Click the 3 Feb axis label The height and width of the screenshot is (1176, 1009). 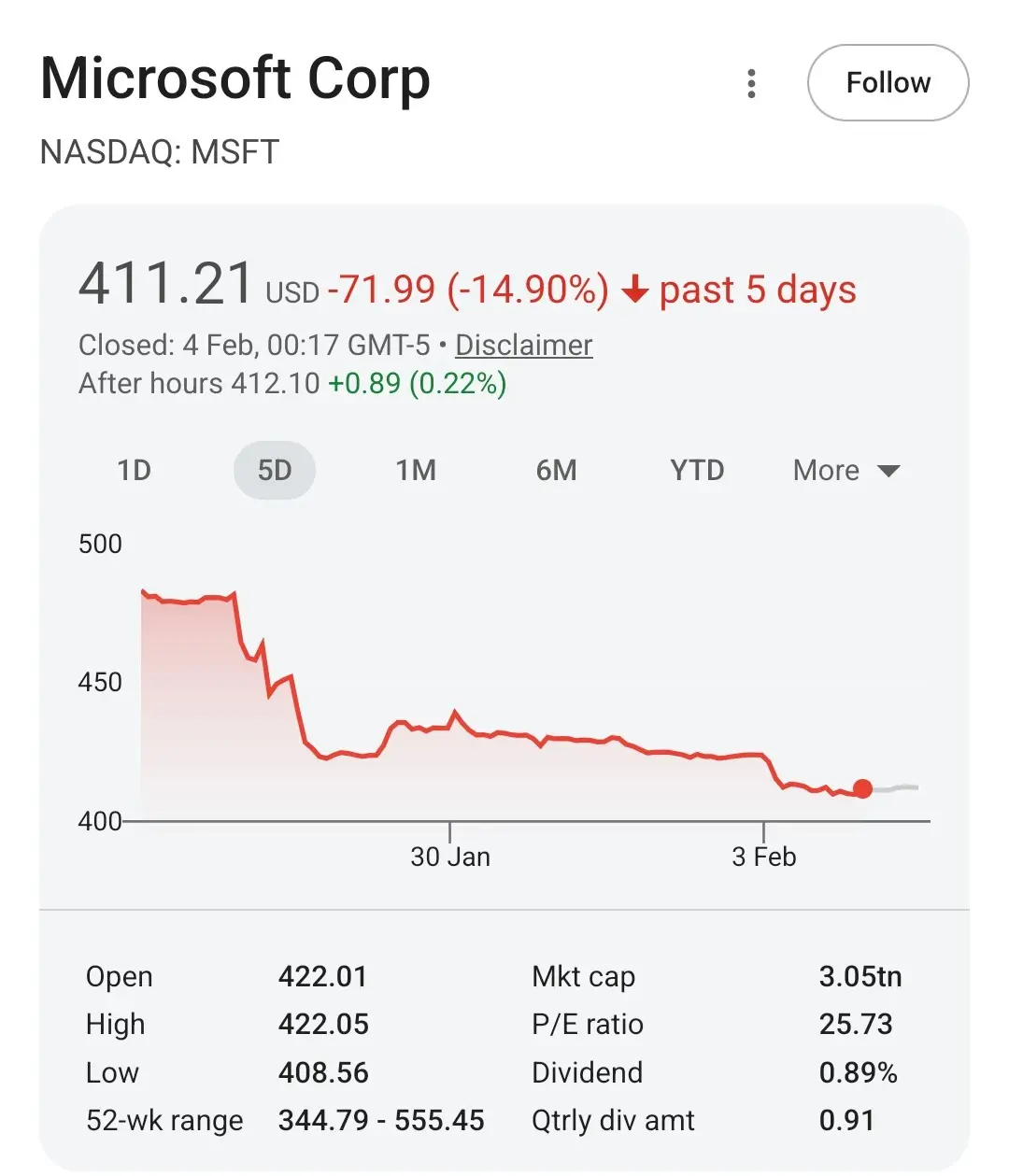point(765,856)
